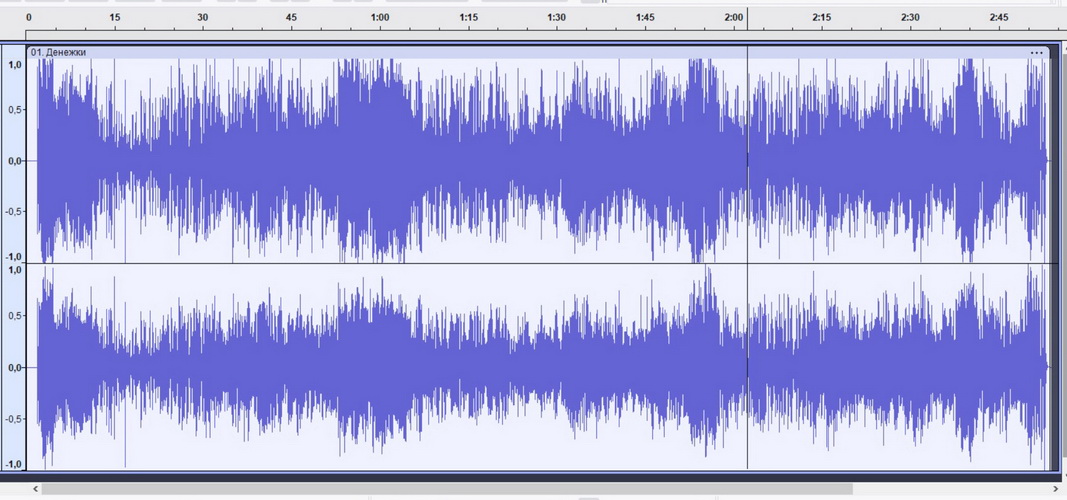This screenshot has height=500, width=1067.
Task: Click the 0,0 label on upper channel scale
Action: click(x=14, y=161)
